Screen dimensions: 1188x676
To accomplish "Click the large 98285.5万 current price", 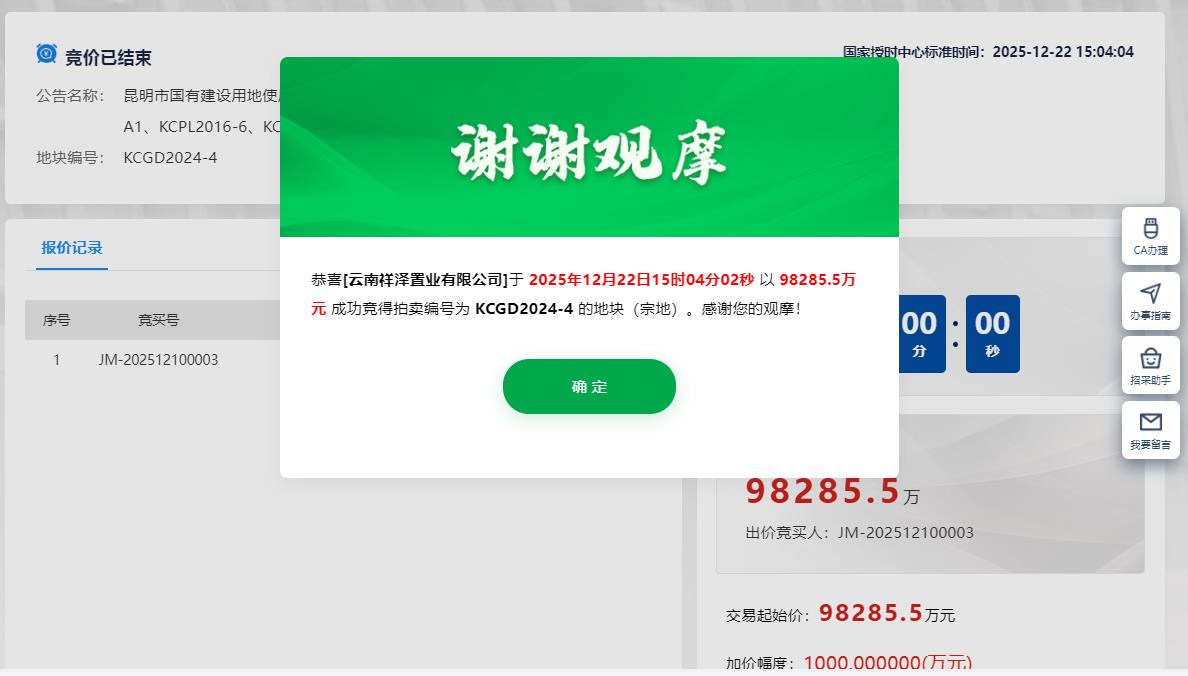I will click(x=832, y=492).
